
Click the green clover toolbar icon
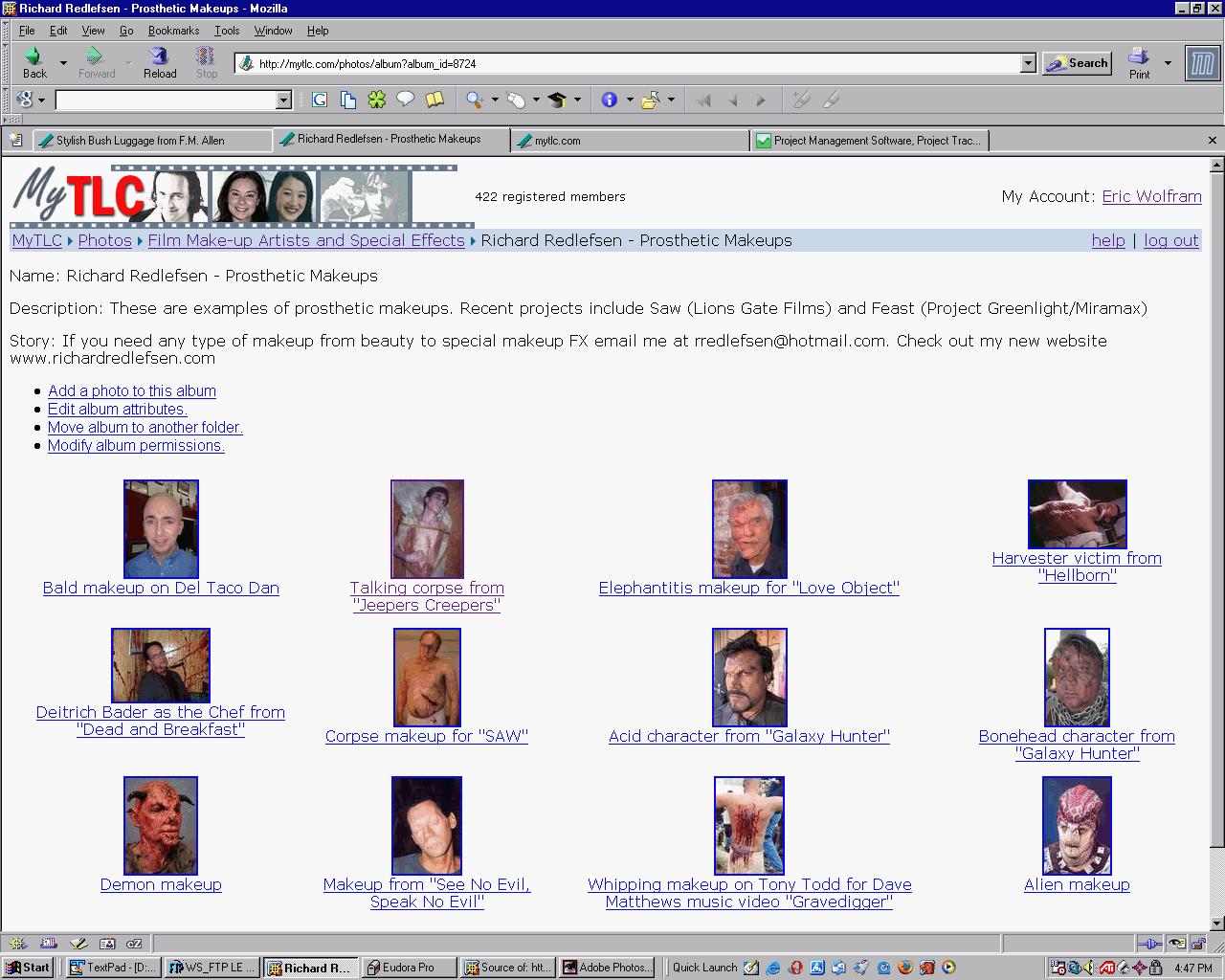click(x=377, y=100)
